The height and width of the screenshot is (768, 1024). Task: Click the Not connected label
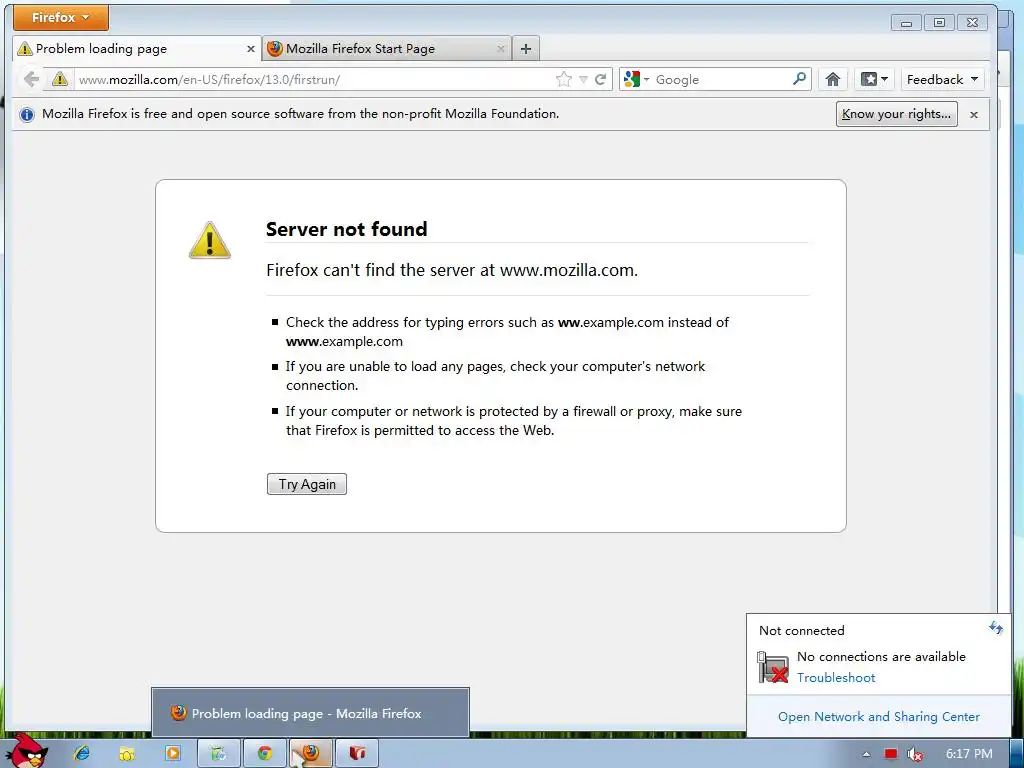[x=802, y=631]
